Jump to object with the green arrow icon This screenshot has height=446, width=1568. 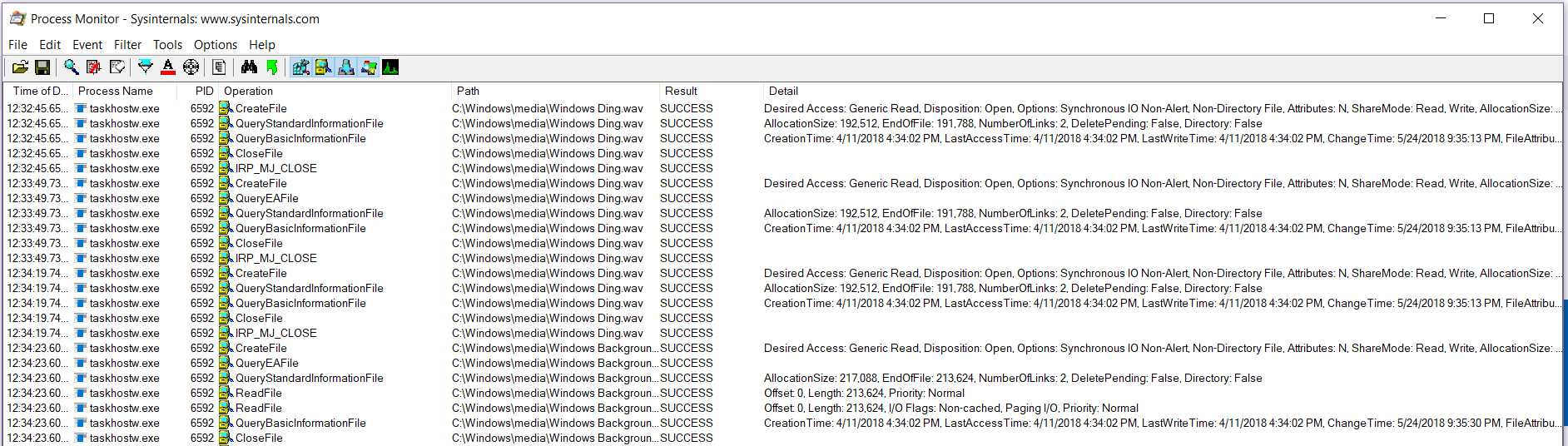(x=272, y=67)
